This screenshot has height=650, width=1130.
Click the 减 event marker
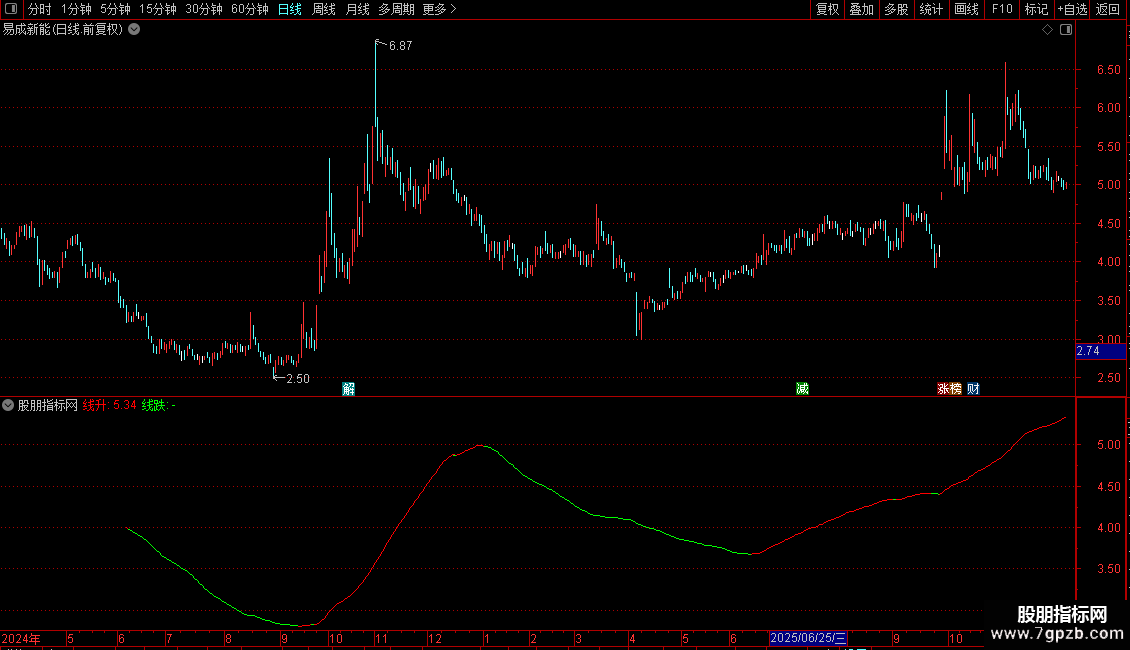pyautogui.click(x=802, y=389)
